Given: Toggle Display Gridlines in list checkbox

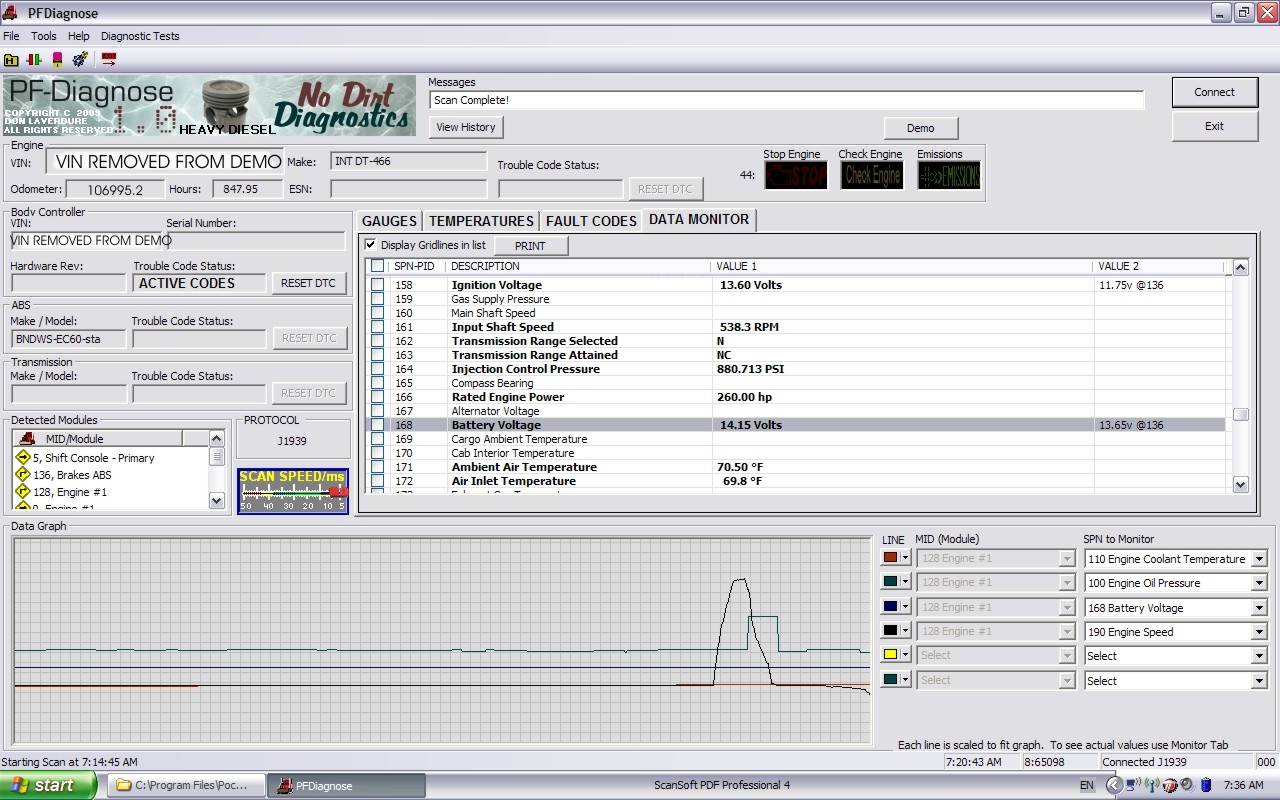Looking at the screenshot, I should point(371,245).
